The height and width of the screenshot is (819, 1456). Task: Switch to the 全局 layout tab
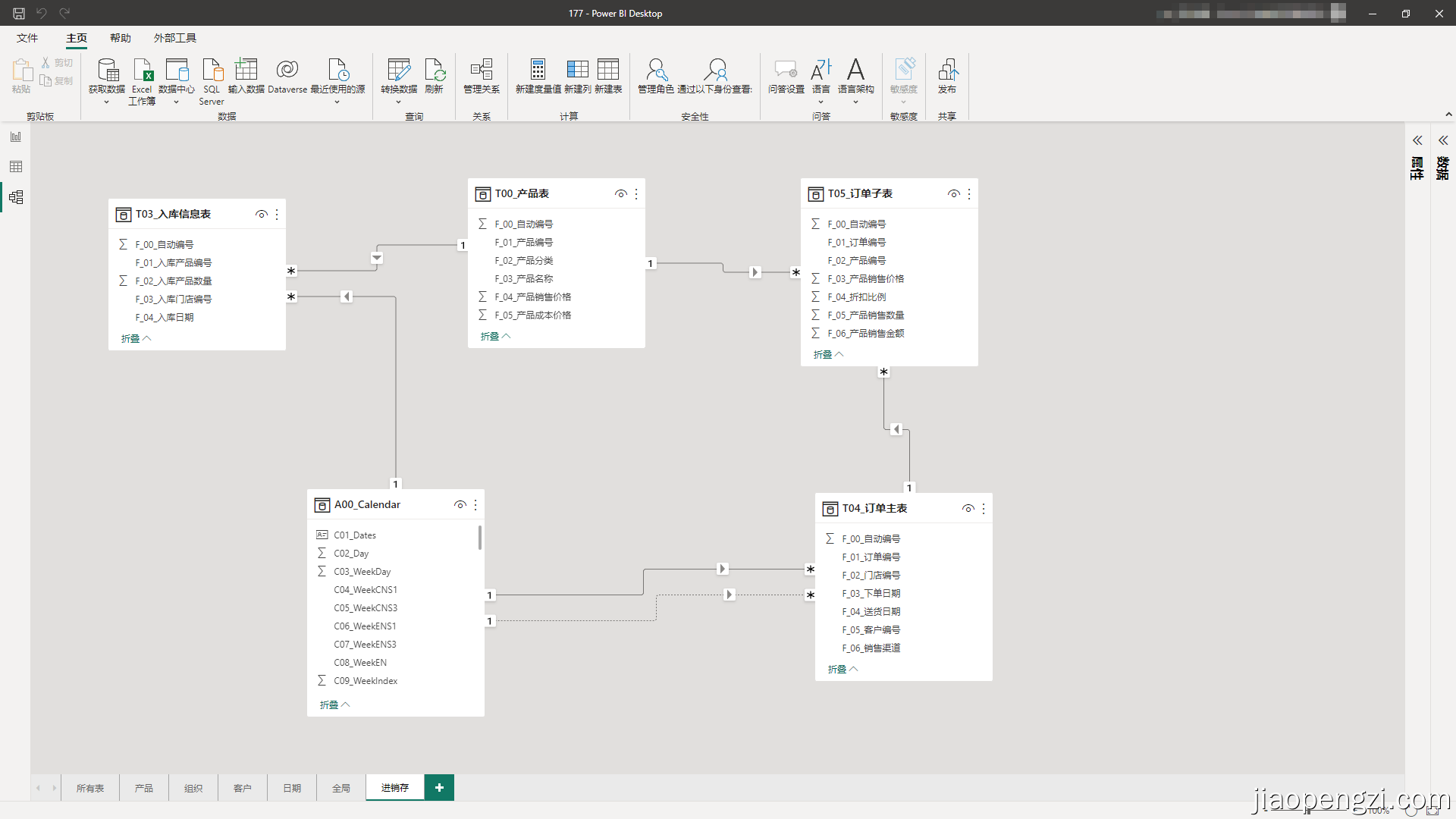pos(341,788)
